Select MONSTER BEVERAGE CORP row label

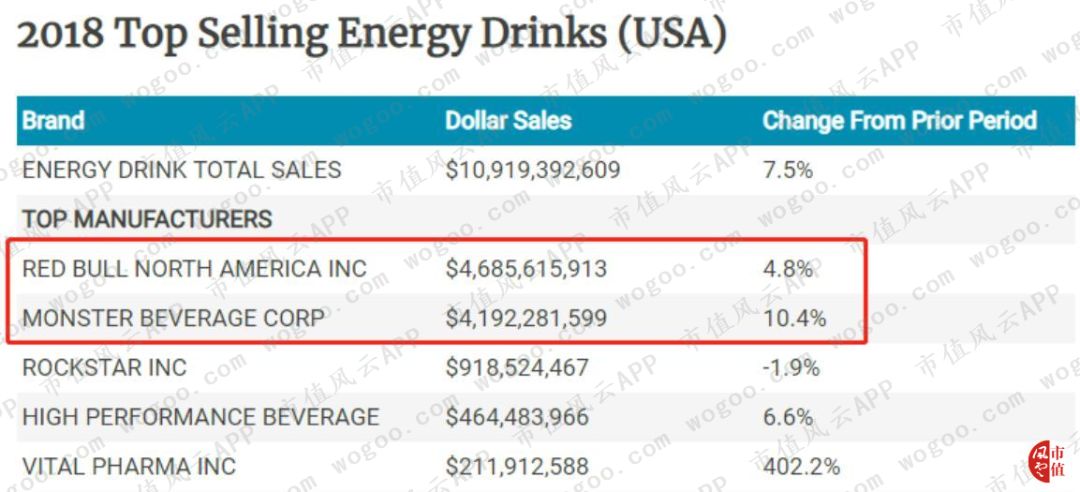173,318
